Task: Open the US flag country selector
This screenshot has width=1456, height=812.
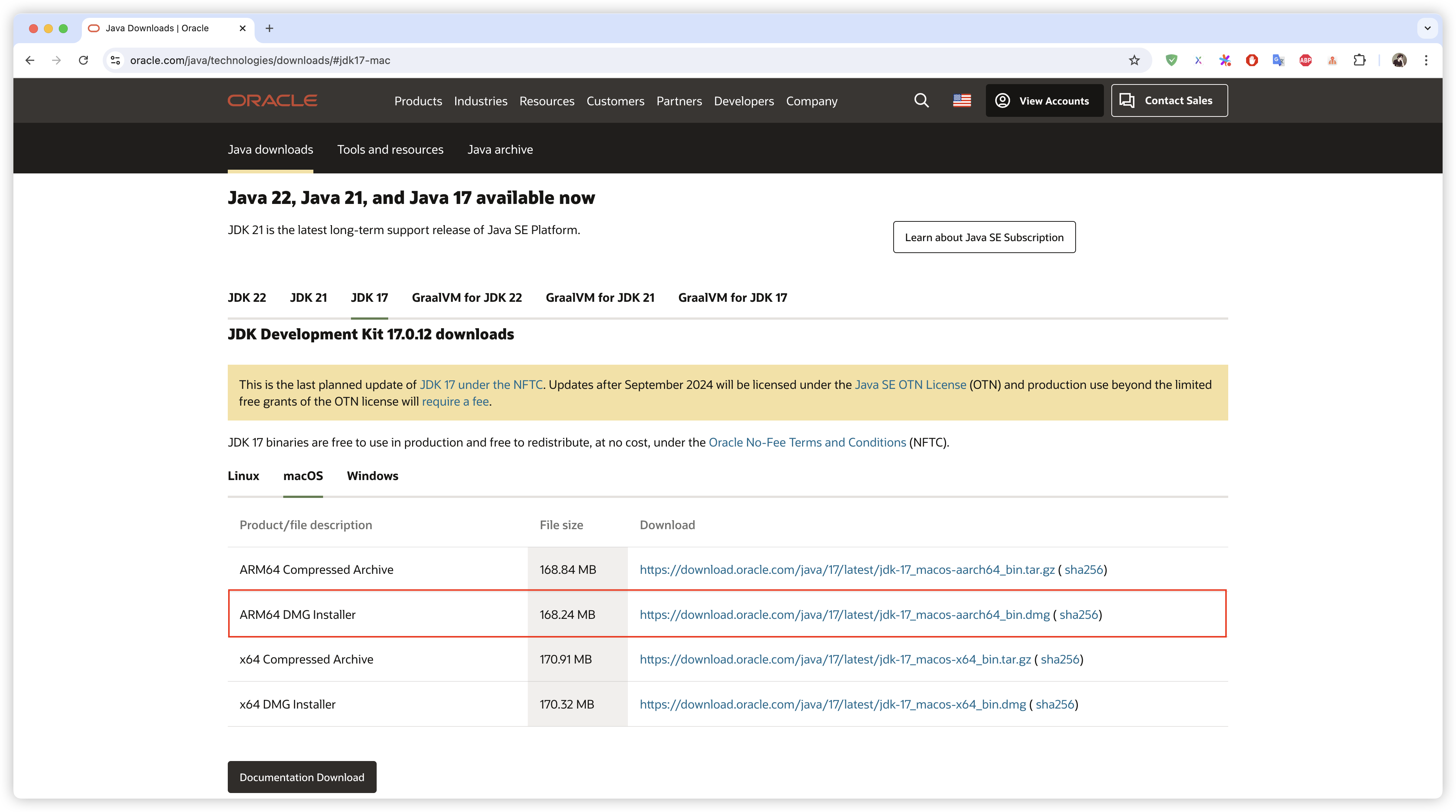Action: (x=961, y=100)
